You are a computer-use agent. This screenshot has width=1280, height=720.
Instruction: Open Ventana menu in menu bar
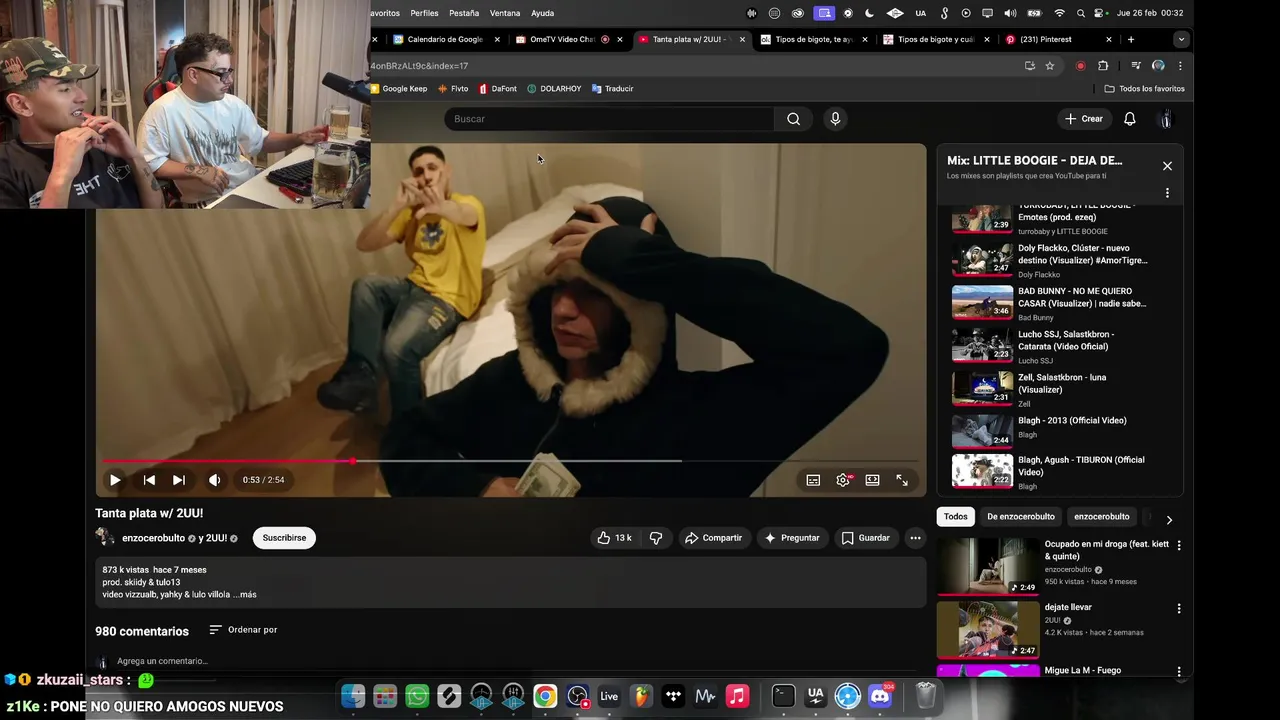(505, 13)
